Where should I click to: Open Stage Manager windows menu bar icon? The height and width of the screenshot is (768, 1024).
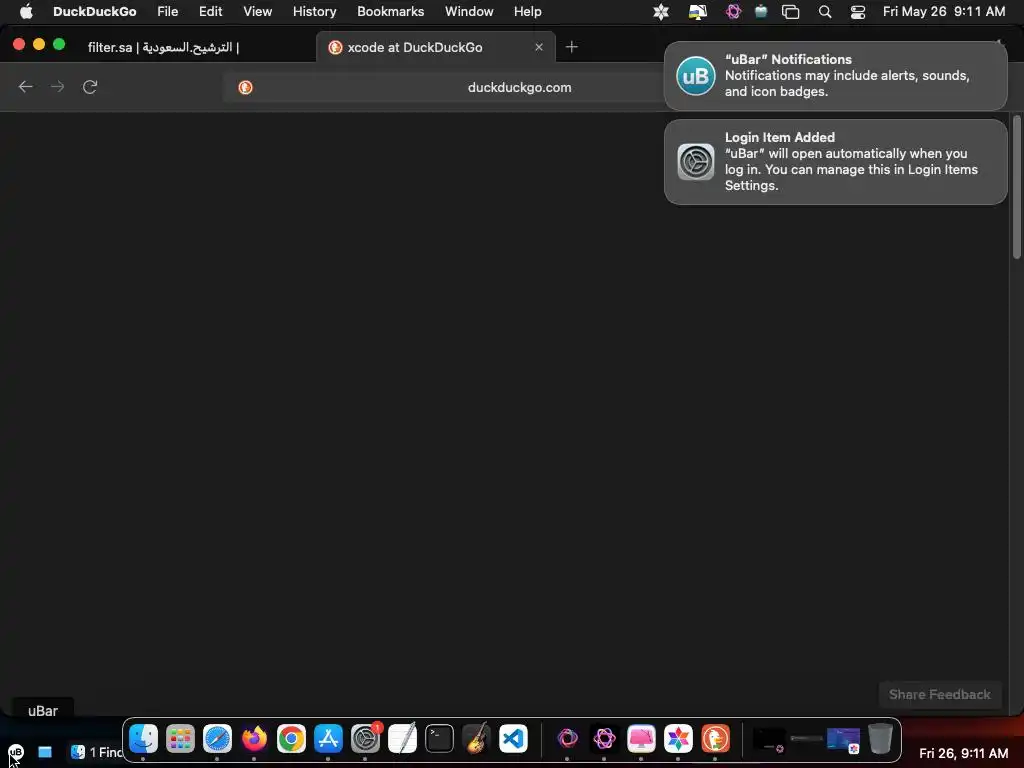[x=791, y=12]
